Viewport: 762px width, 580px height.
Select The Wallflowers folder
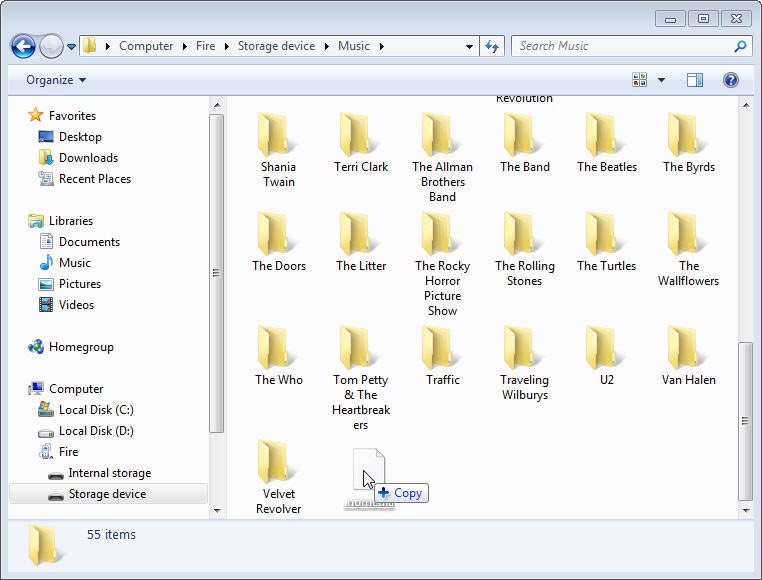(x=689, y=249)
